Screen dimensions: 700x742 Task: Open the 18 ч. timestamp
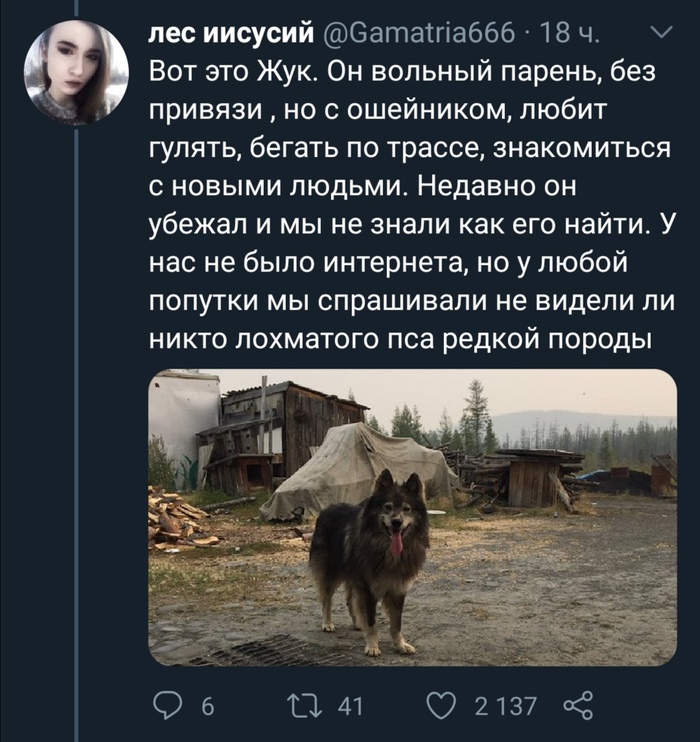(570, 33)
